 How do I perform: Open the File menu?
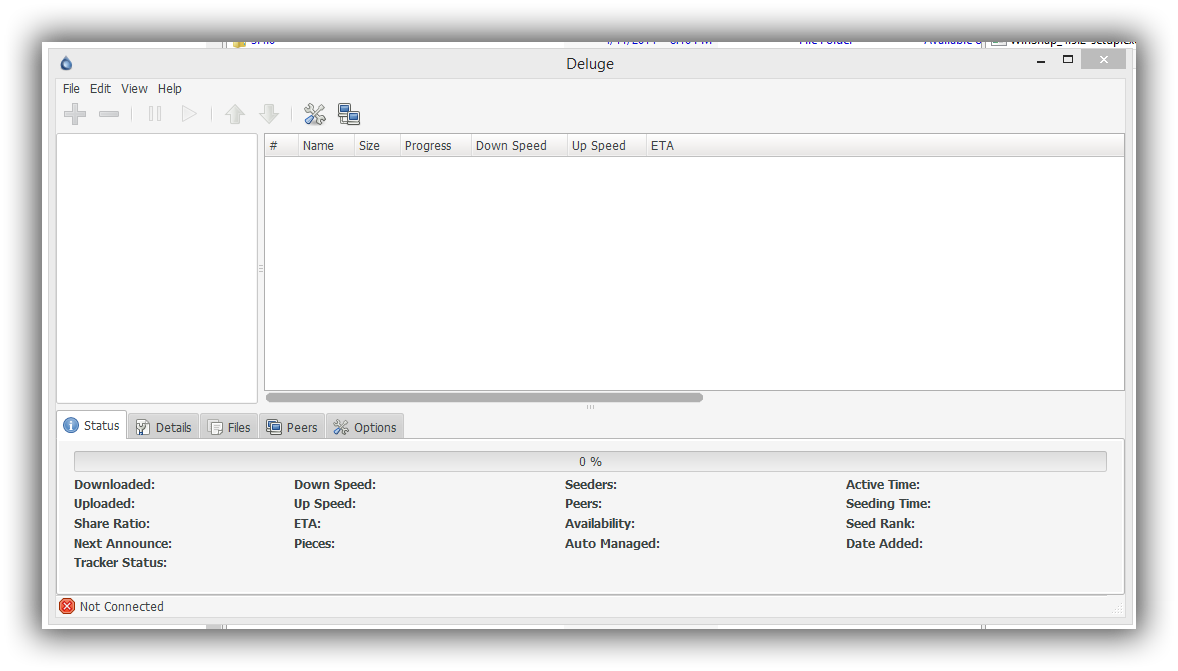coord(71,89)
